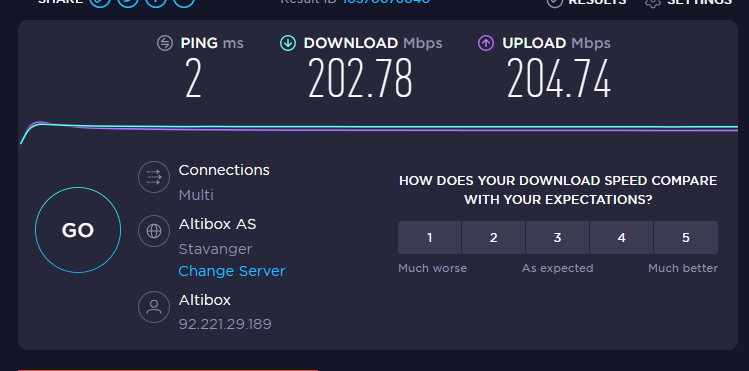Open the Result ID number link

point(386,1)
